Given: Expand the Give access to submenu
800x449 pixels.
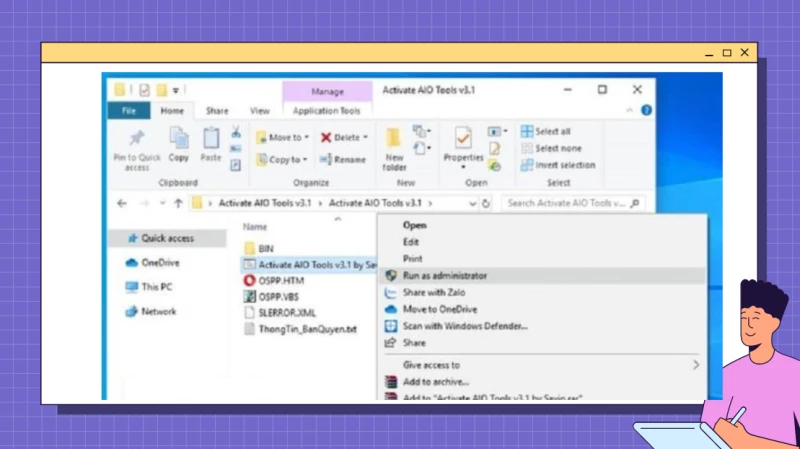Looking at the screenshot, I should [x=696, y=365].
